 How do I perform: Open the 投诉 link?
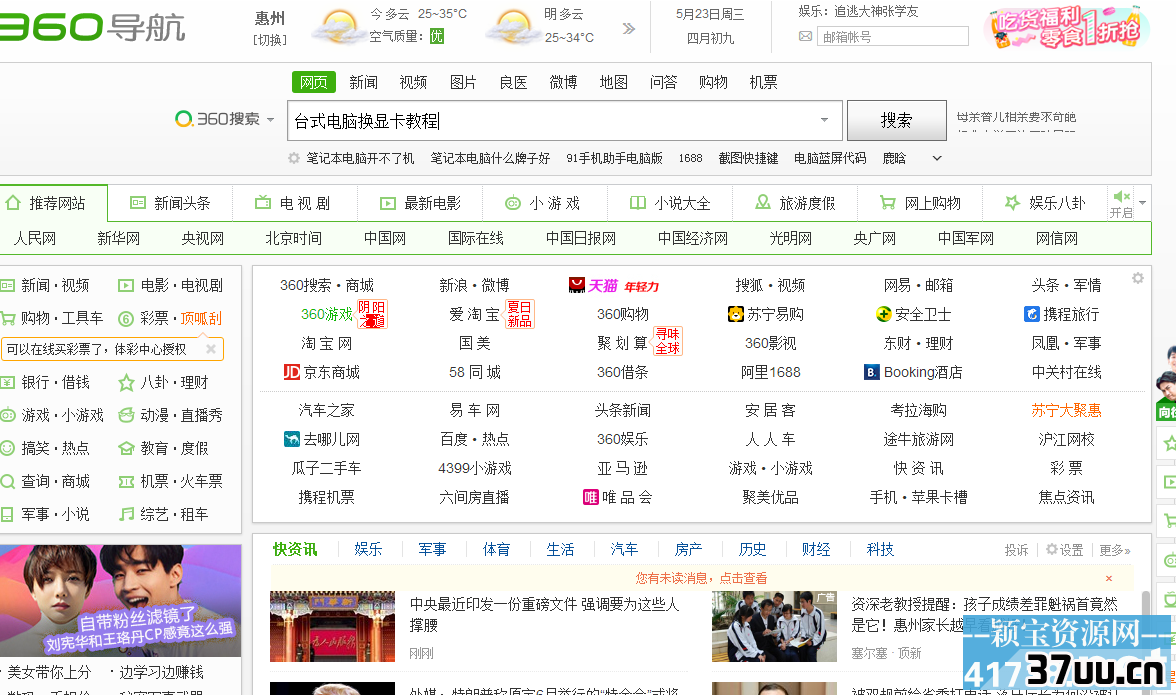coord(1016,550)
